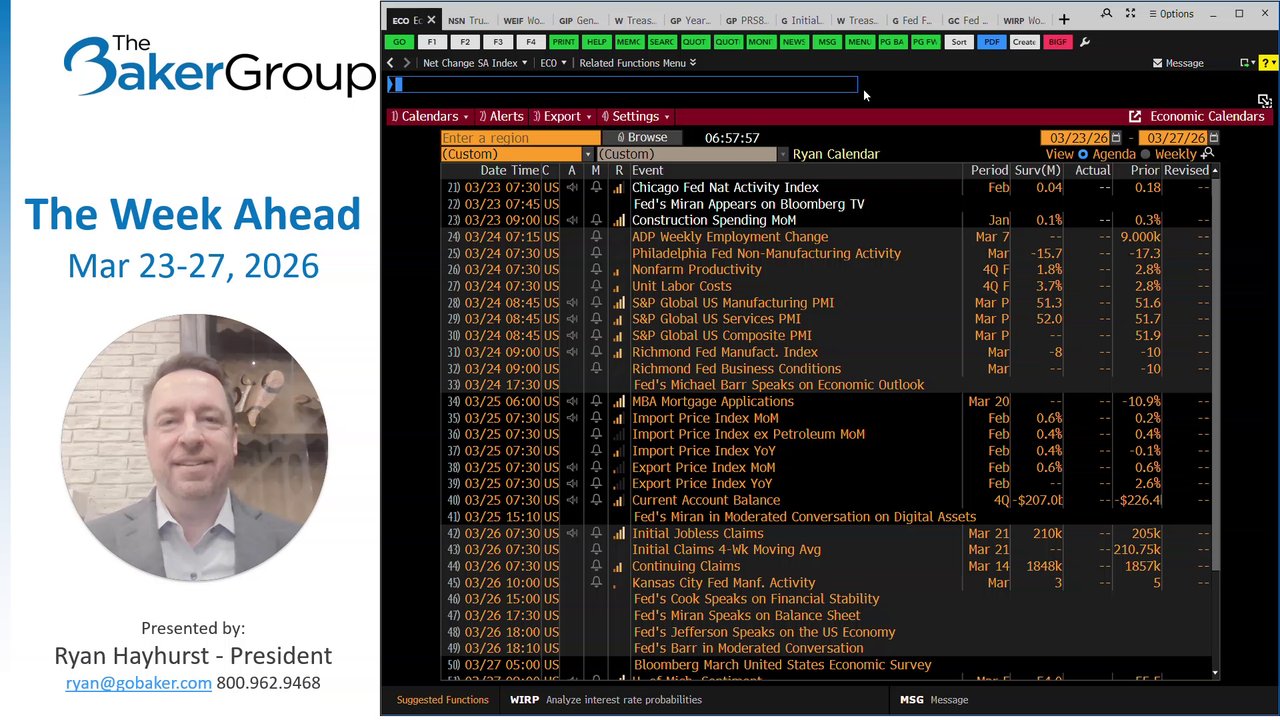Open the Alerts menu item
Viewport: 1280px width, 720px height.
[501, 116]
